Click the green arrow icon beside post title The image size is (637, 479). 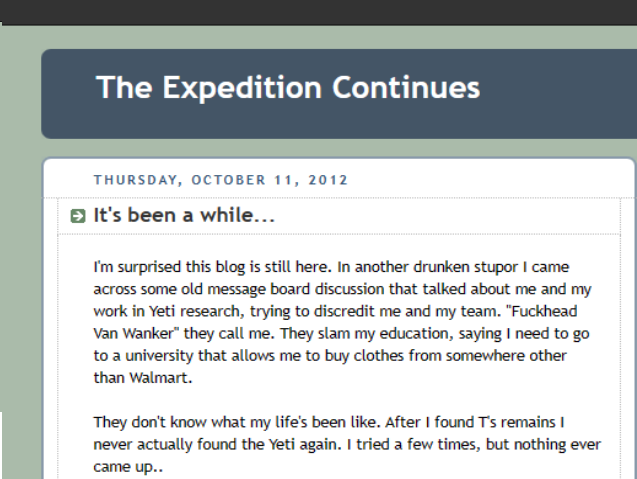click(x=78, y=216)
